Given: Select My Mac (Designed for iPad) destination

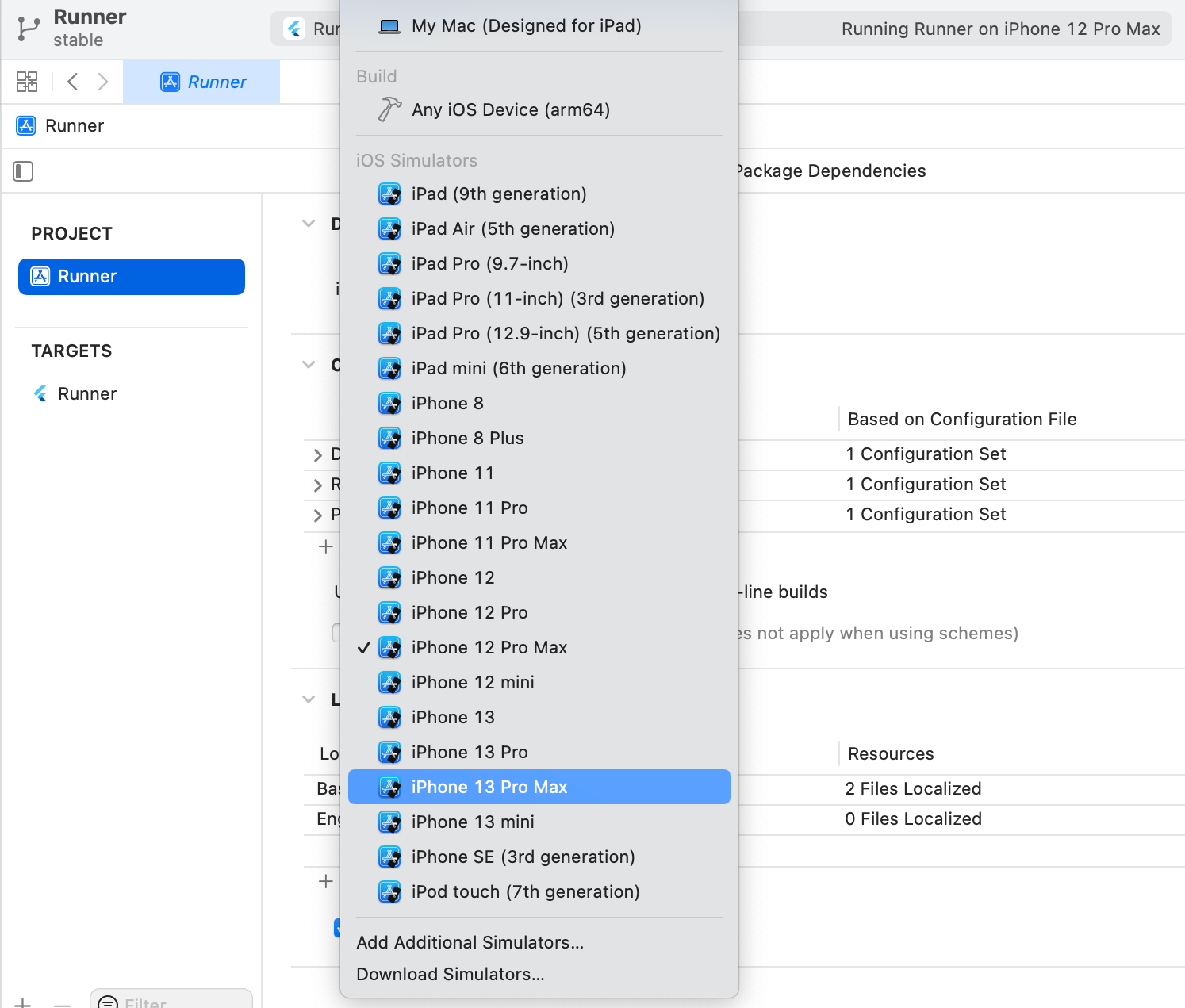Looking at the screenshot, I should (x=539, y=26).
